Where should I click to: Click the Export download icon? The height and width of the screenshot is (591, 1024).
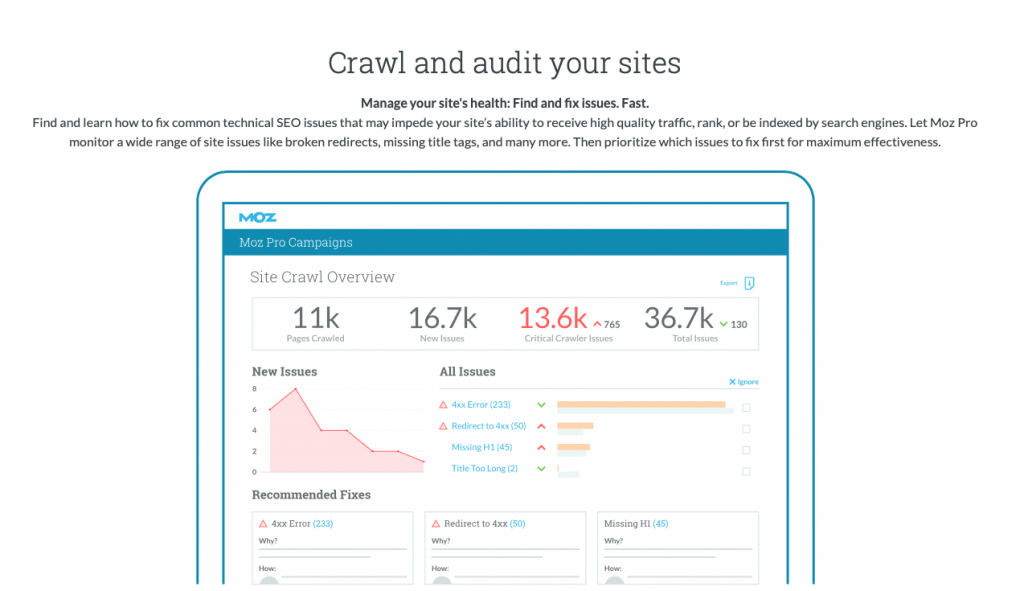coord(749,283)
